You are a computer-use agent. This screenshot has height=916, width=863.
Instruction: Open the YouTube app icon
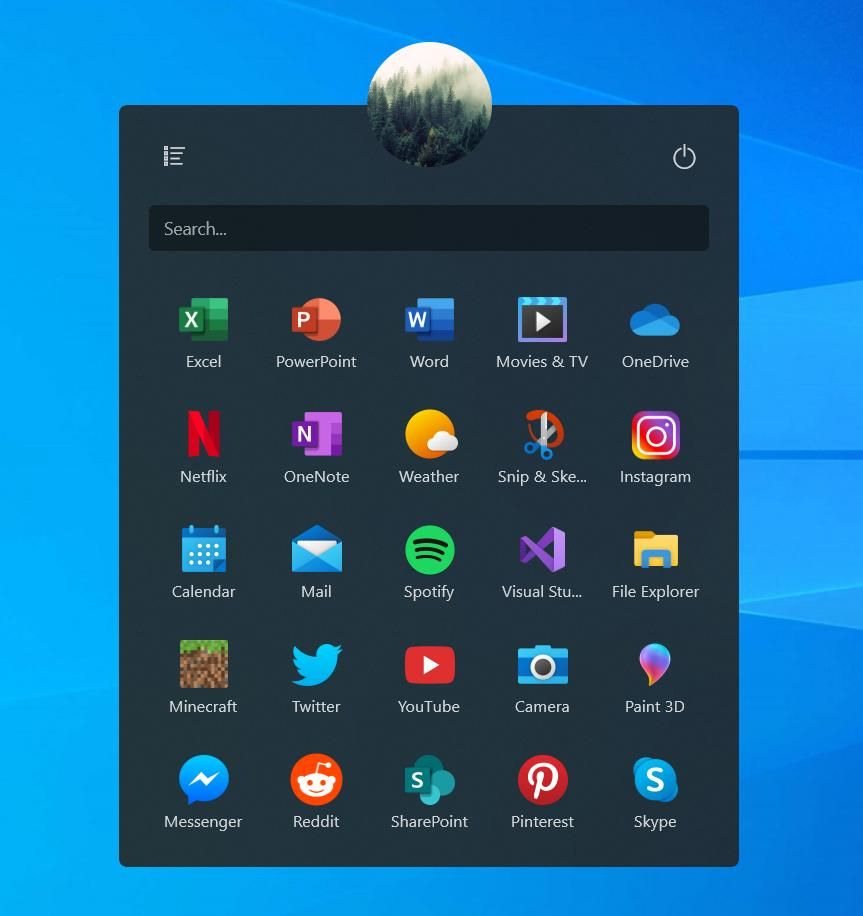point(429,665)
